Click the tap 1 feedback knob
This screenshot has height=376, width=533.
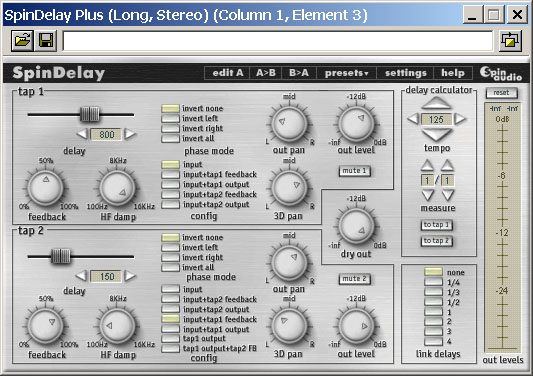45,188
